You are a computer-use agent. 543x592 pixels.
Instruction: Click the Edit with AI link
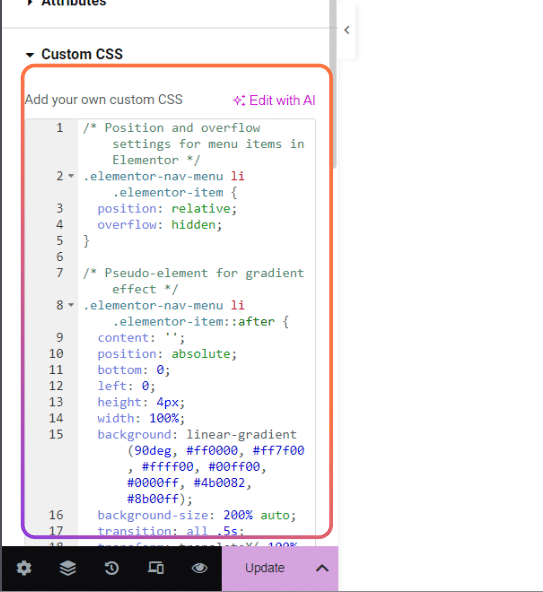pos(282,100)
